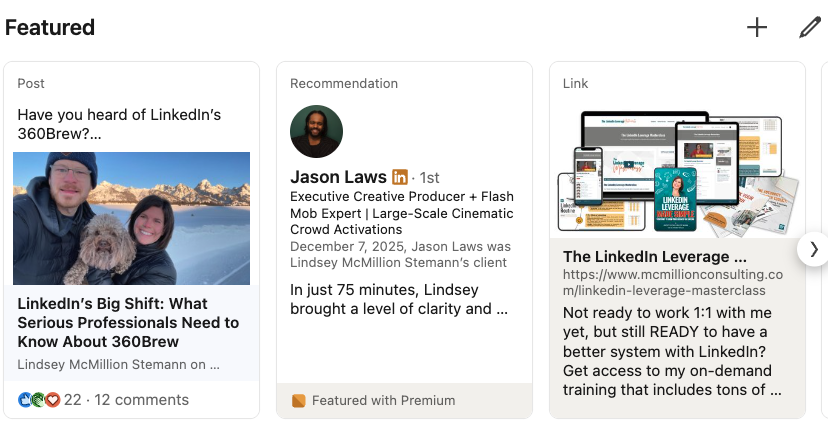Screen dimensions: 828x431
Task: Add a new featured item with plus icon
Action: click(x=757, y=27)
